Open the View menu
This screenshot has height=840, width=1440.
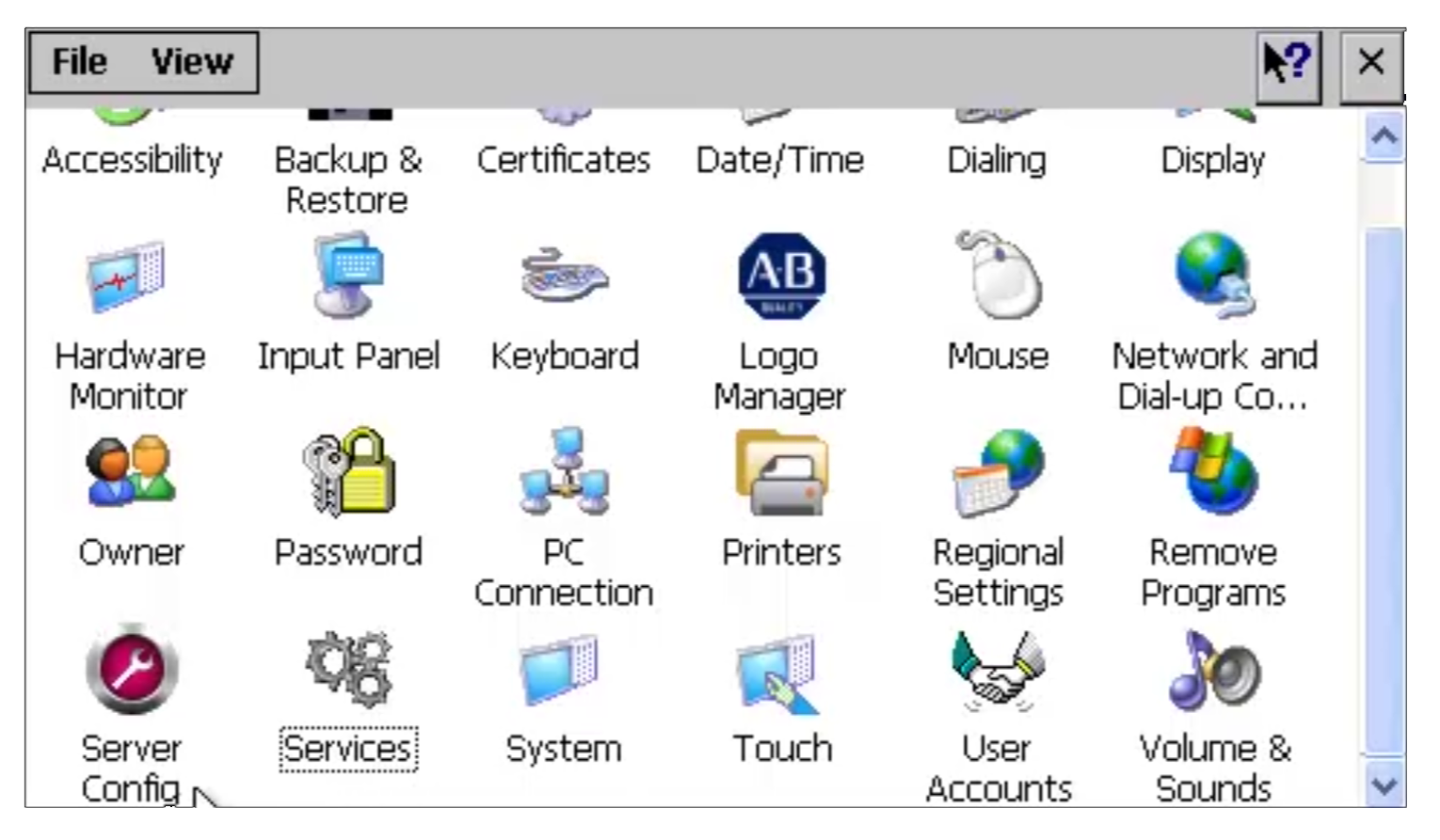(x=192, y=61)
